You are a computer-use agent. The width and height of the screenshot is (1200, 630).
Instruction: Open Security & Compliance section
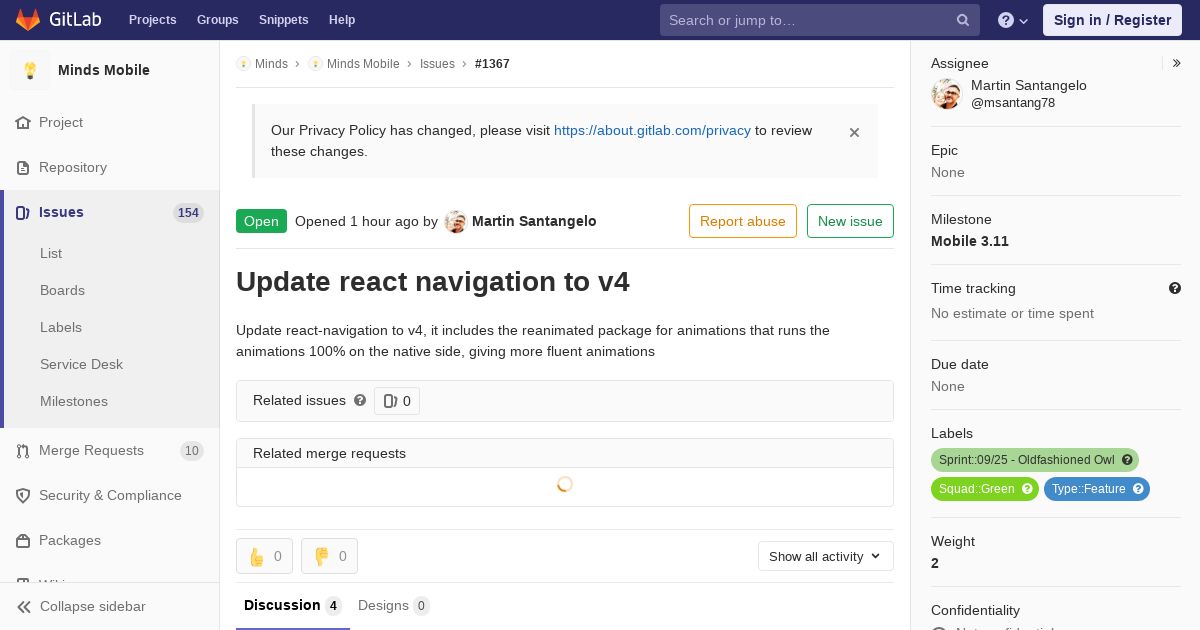[x=109, y=495]
